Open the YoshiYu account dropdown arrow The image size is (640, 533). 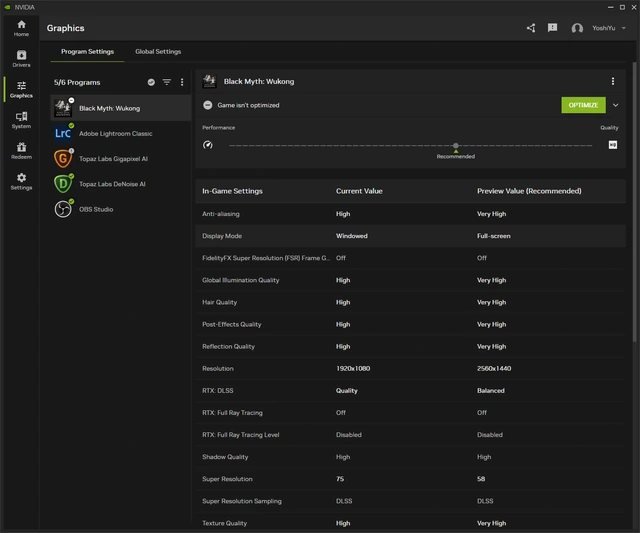click(624, 28)
